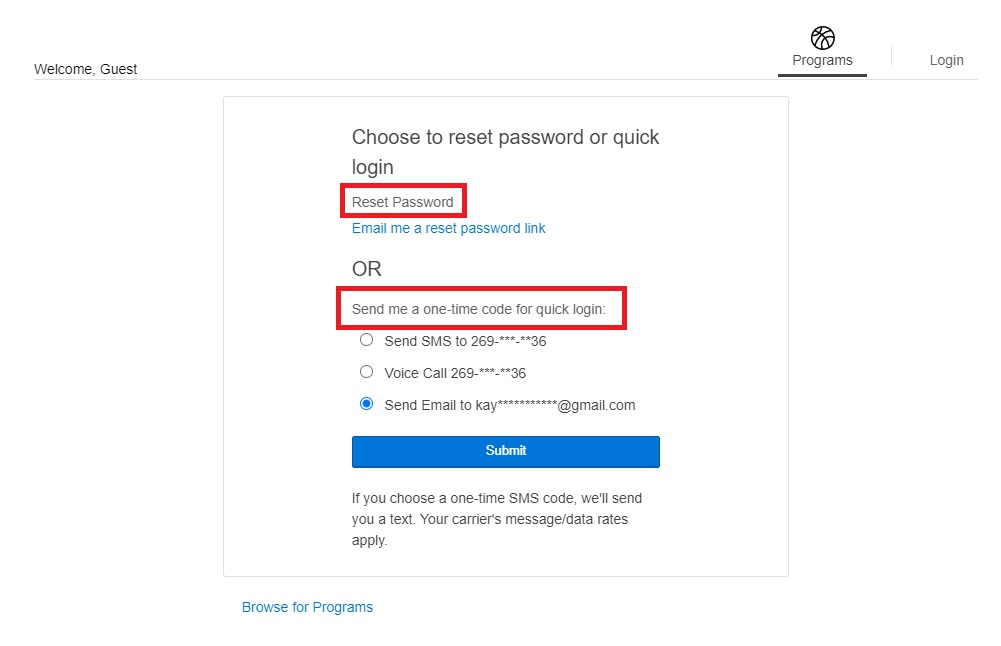Click the large OR separator text

pos(367,269)
